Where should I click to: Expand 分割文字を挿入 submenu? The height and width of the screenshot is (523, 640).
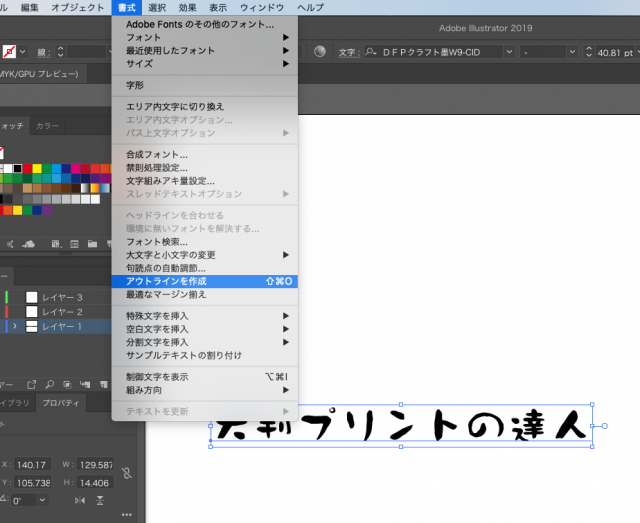click(204, 342)
